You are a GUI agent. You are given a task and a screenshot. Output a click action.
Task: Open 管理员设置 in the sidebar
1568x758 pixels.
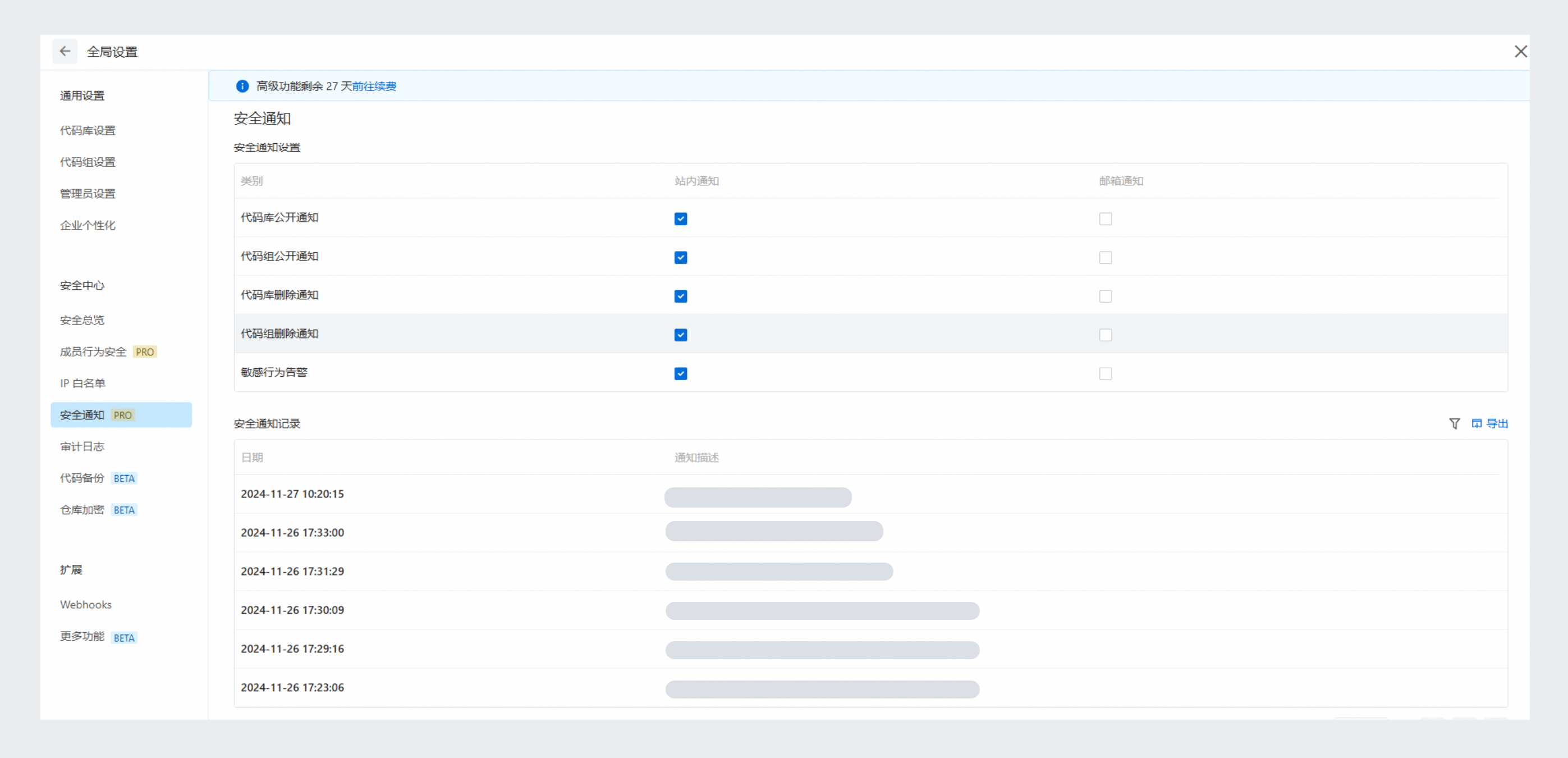tap(88, 194)
